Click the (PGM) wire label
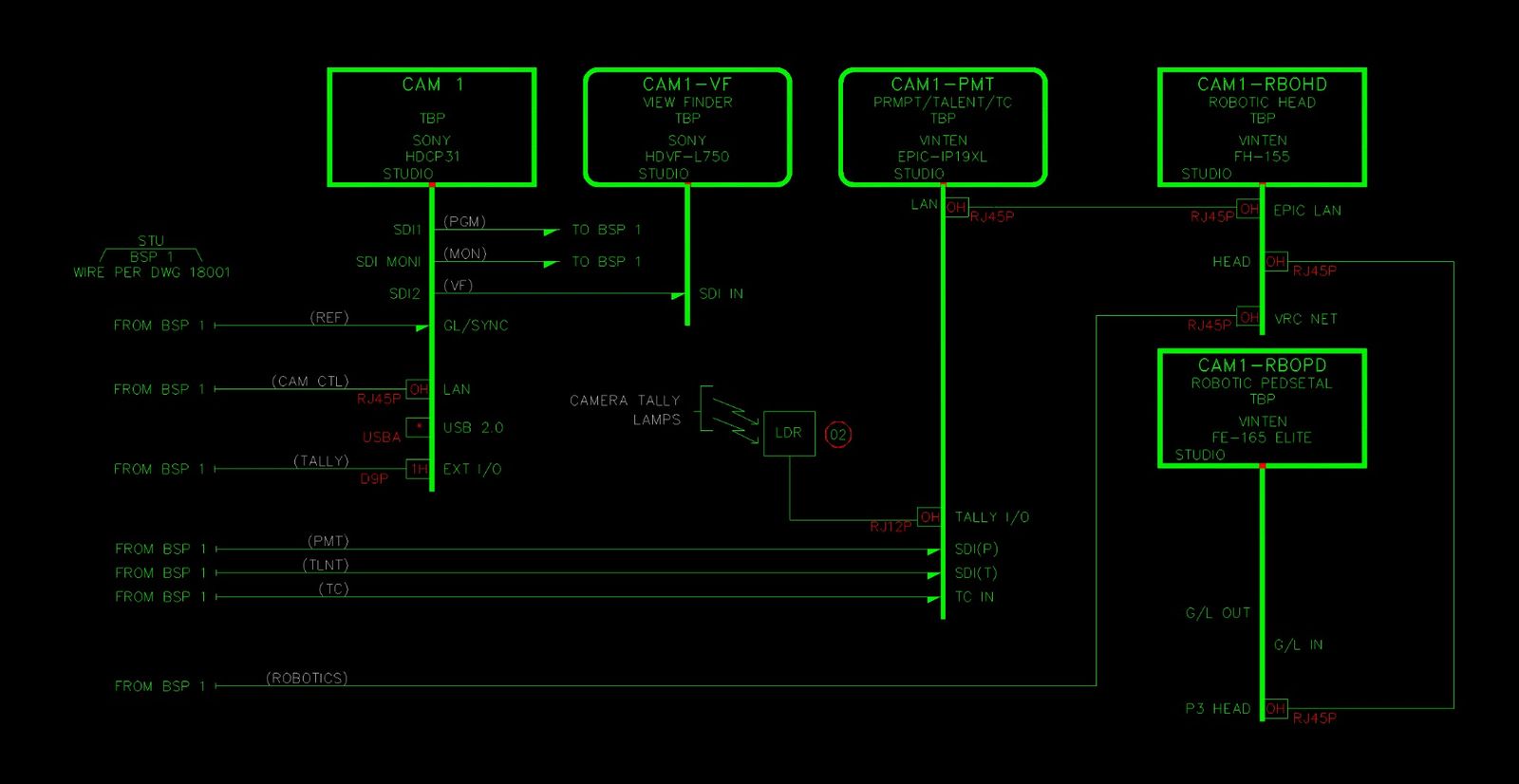Screen dimensions: 1519x784 pos(464,221)
